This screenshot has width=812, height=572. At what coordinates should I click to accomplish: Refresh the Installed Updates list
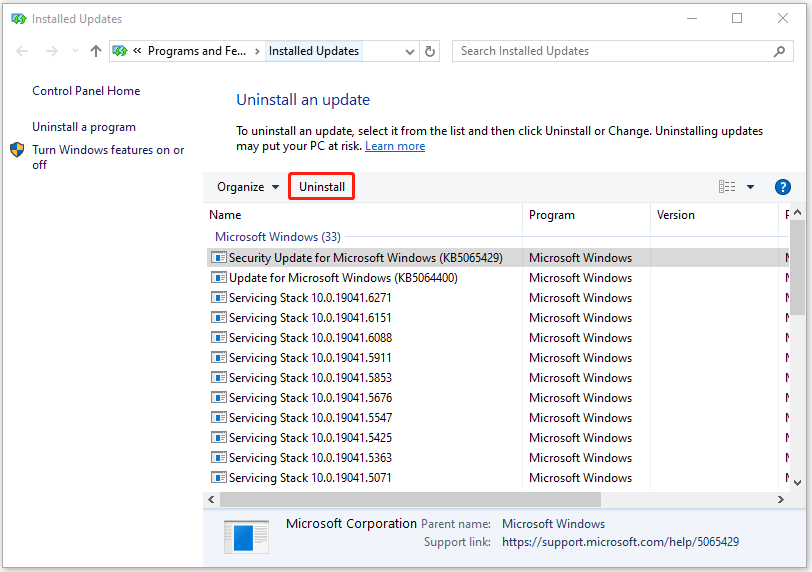click(x=430, y=51)
